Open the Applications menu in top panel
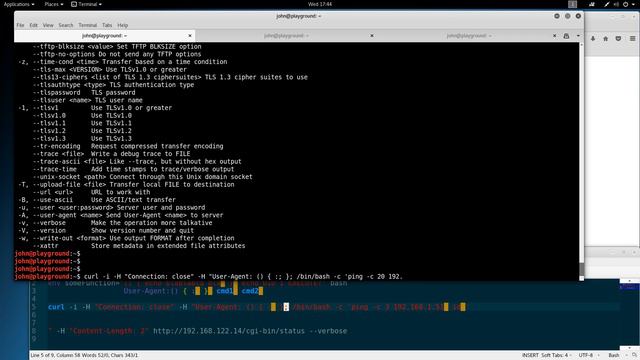 (x=19, y=4)
